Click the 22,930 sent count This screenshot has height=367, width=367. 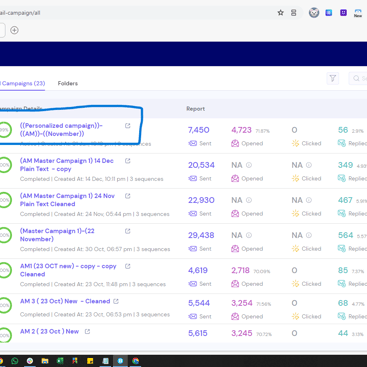coord(201,200)
